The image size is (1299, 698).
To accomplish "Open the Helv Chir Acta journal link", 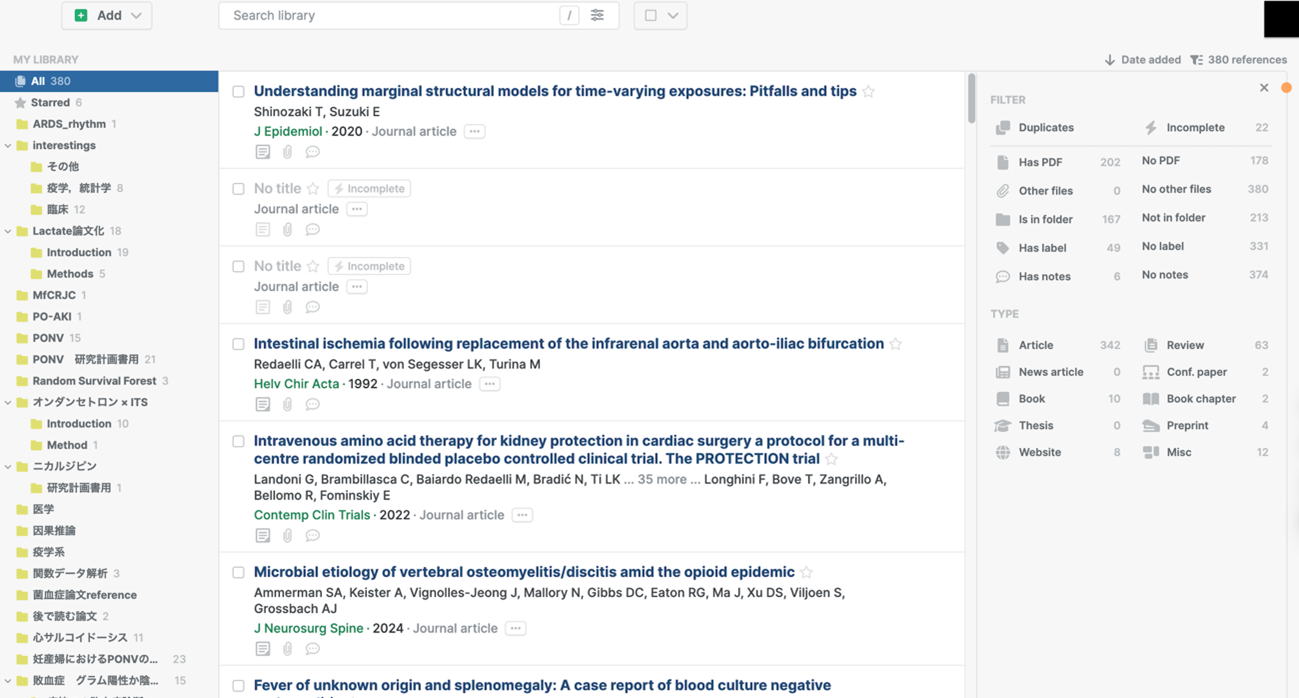I will pos(296,384).
